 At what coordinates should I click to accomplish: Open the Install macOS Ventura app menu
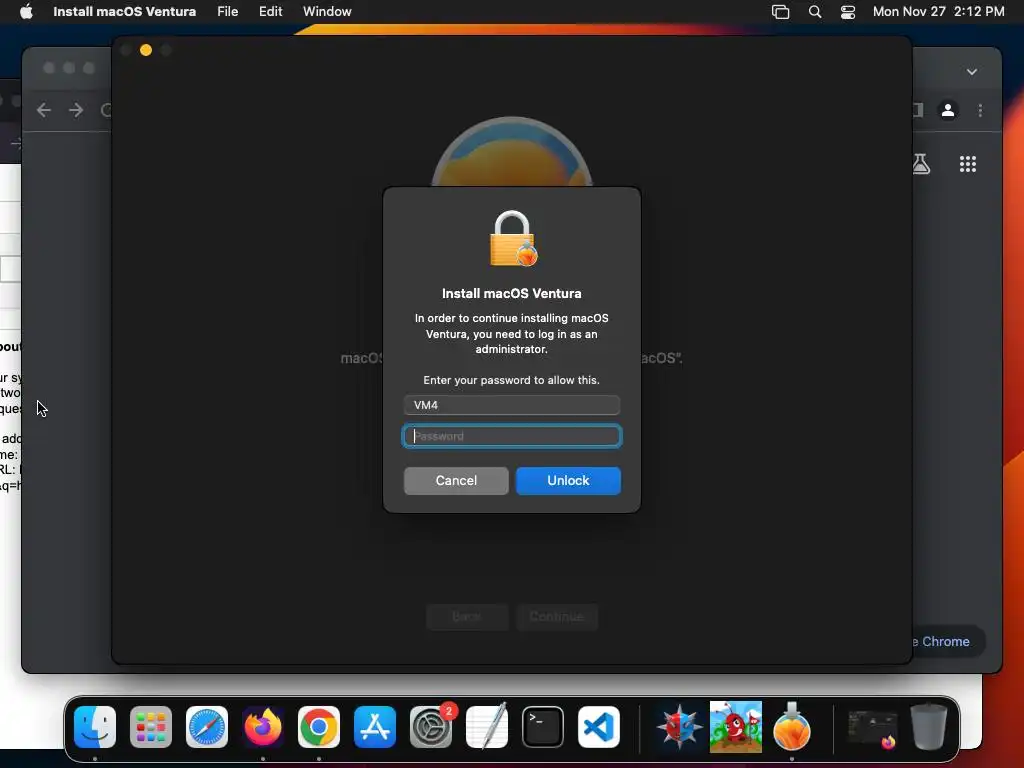pyautogui.click(x=124, y=11)
